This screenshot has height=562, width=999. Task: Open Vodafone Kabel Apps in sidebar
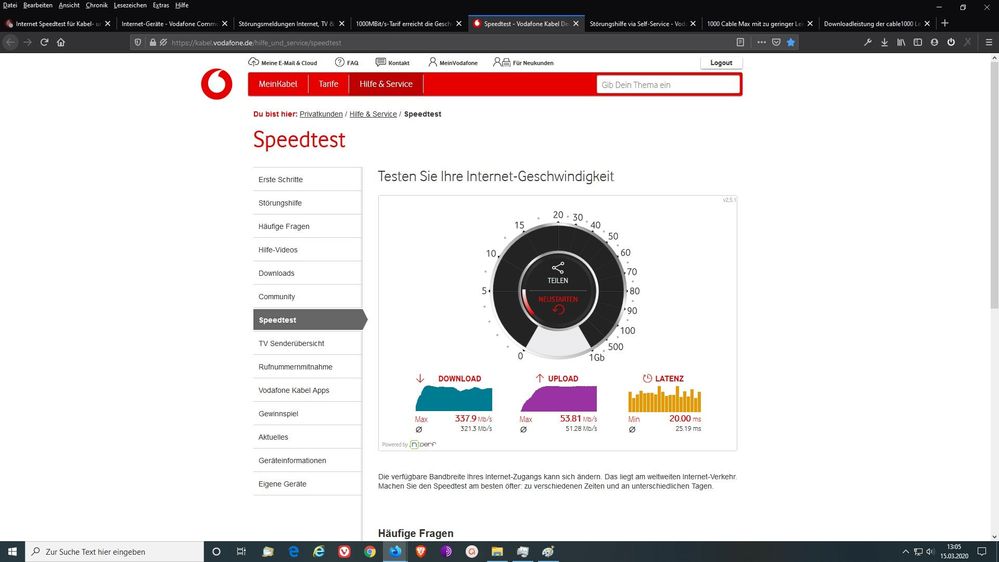tap(307, 390)
